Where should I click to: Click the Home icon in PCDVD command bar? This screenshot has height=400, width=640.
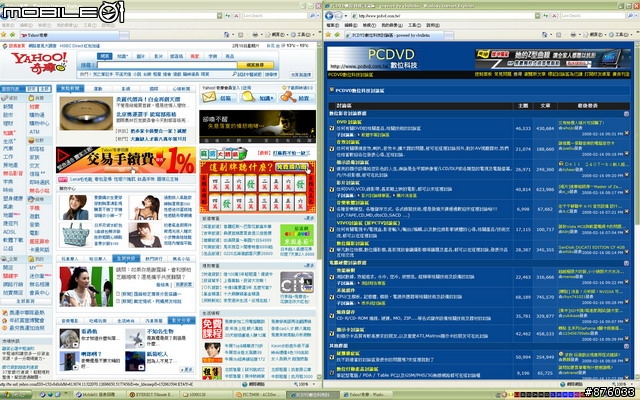click(544, 35)
